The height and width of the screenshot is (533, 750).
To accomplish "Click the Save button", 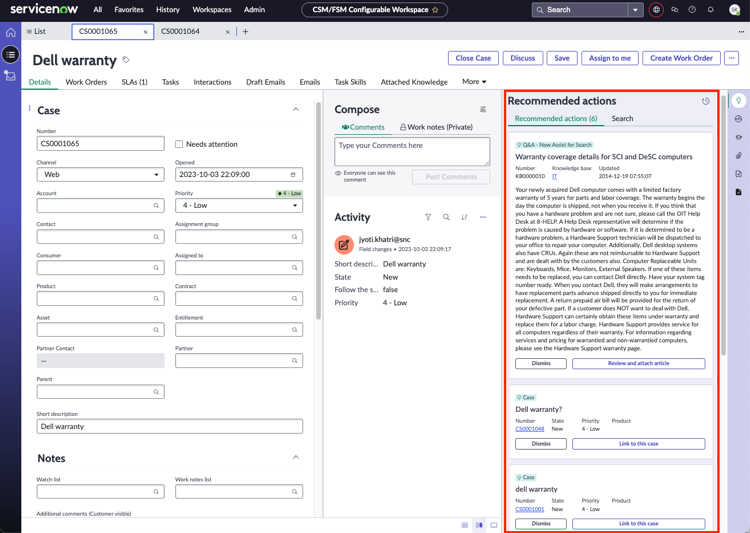I will (x=562, y=58).
